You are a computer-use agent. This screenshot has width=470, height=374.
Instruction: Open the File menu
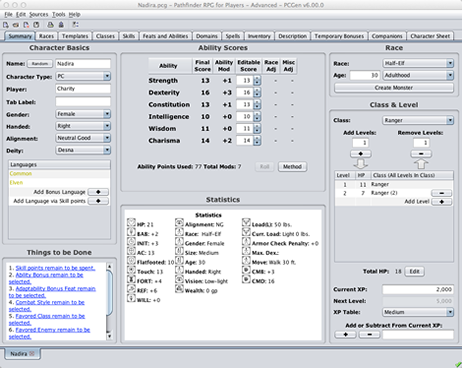[x=8, y=14]
